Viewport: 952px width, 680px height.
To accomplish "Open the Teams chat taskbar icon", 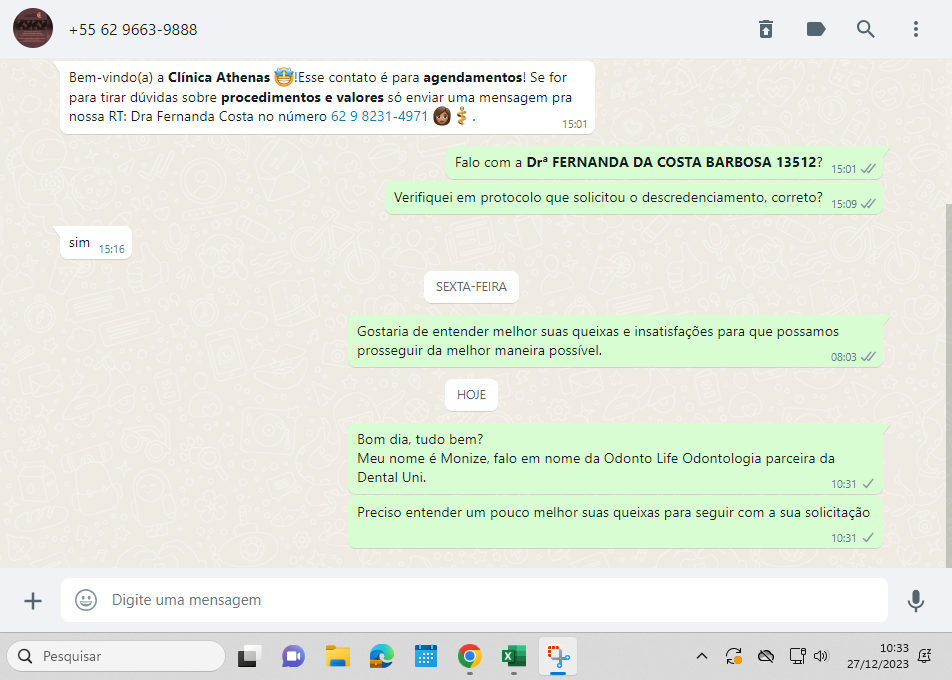I will coord(293,656).
